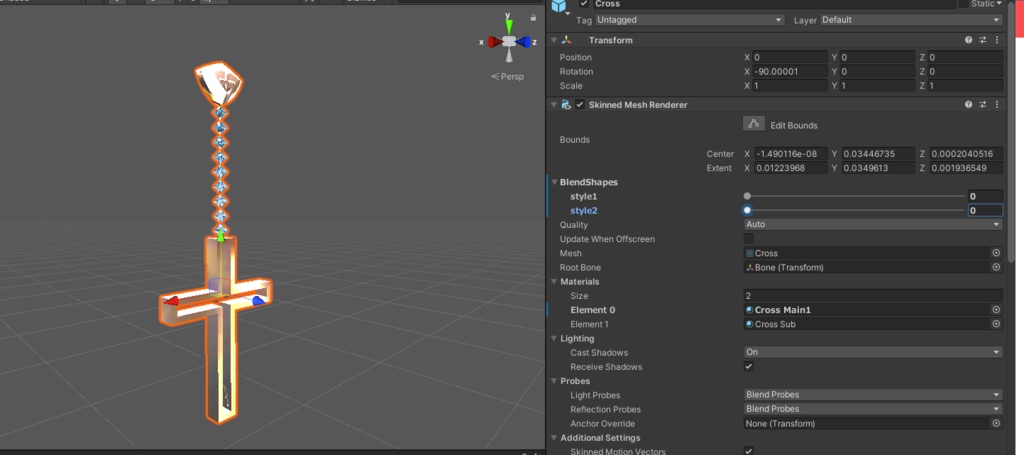Open the Reflection Probes dropdown
The image size is (1024, 455).
point(873,409)
